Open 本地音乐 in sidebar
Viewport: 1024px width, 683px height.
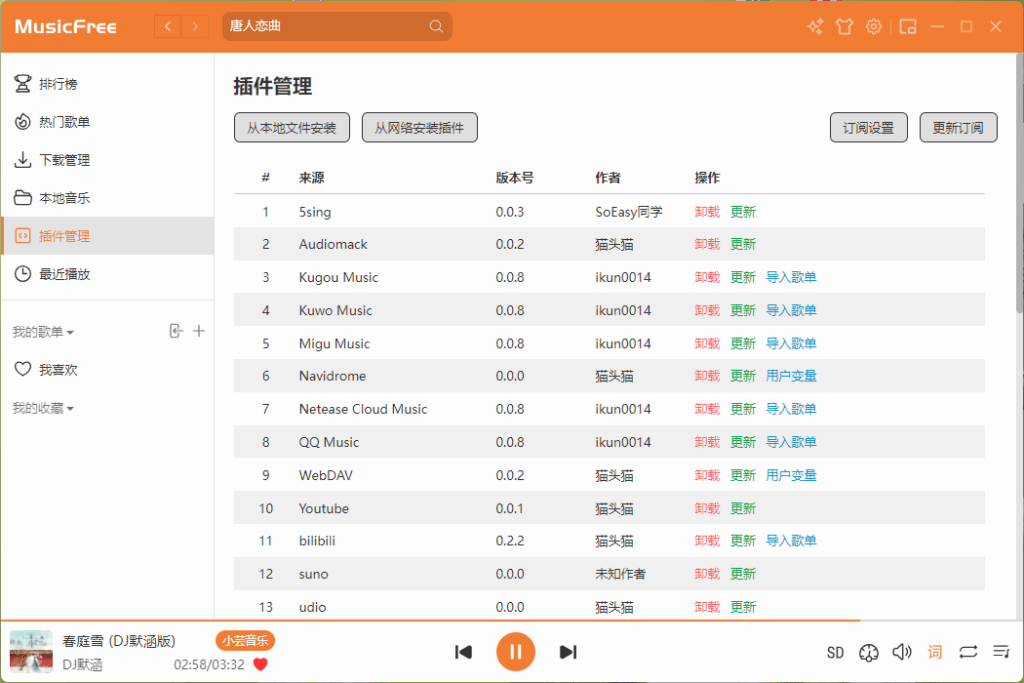pyautogui.click(x=108, y=198)
